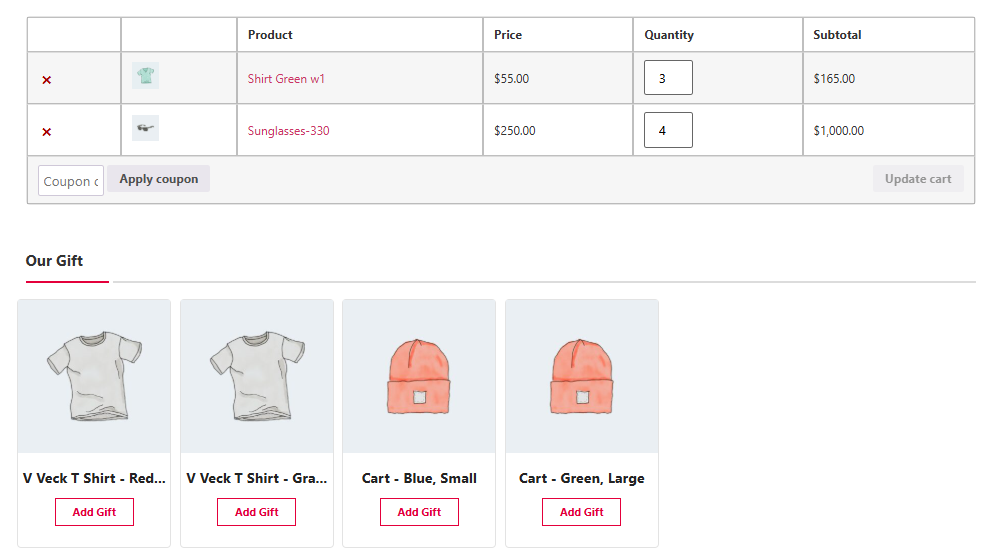The height and width of the screenshot is (559, 988).
Task: Add Cart Blue Small as gift
Action: click(x=419, y=512)
